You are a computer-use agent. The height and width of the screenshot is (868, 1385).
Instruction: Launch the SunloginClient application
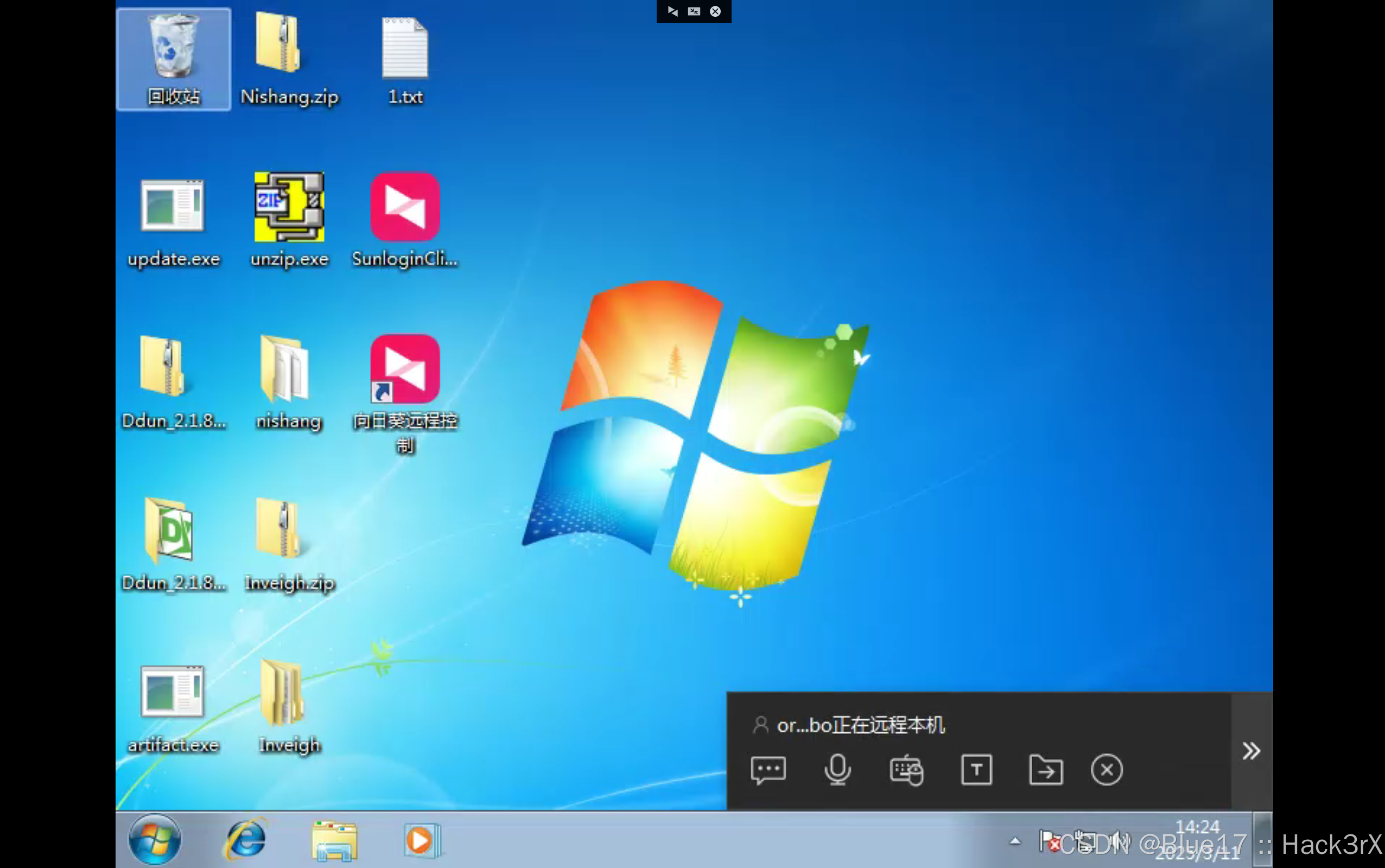click(404, 207)
